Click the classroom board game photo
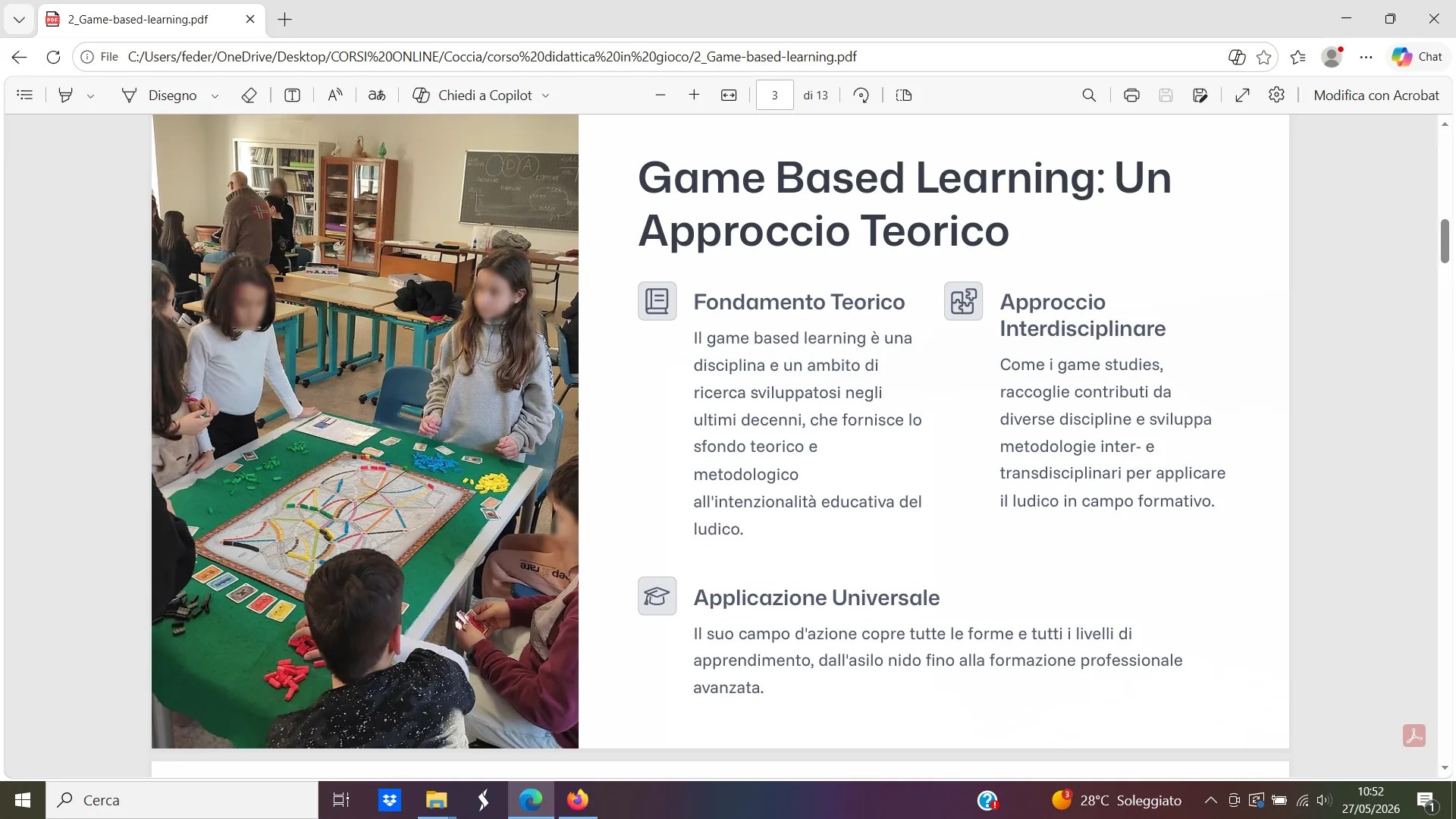The width and height of the screenshot is (1456, 819). click(365, 431)
